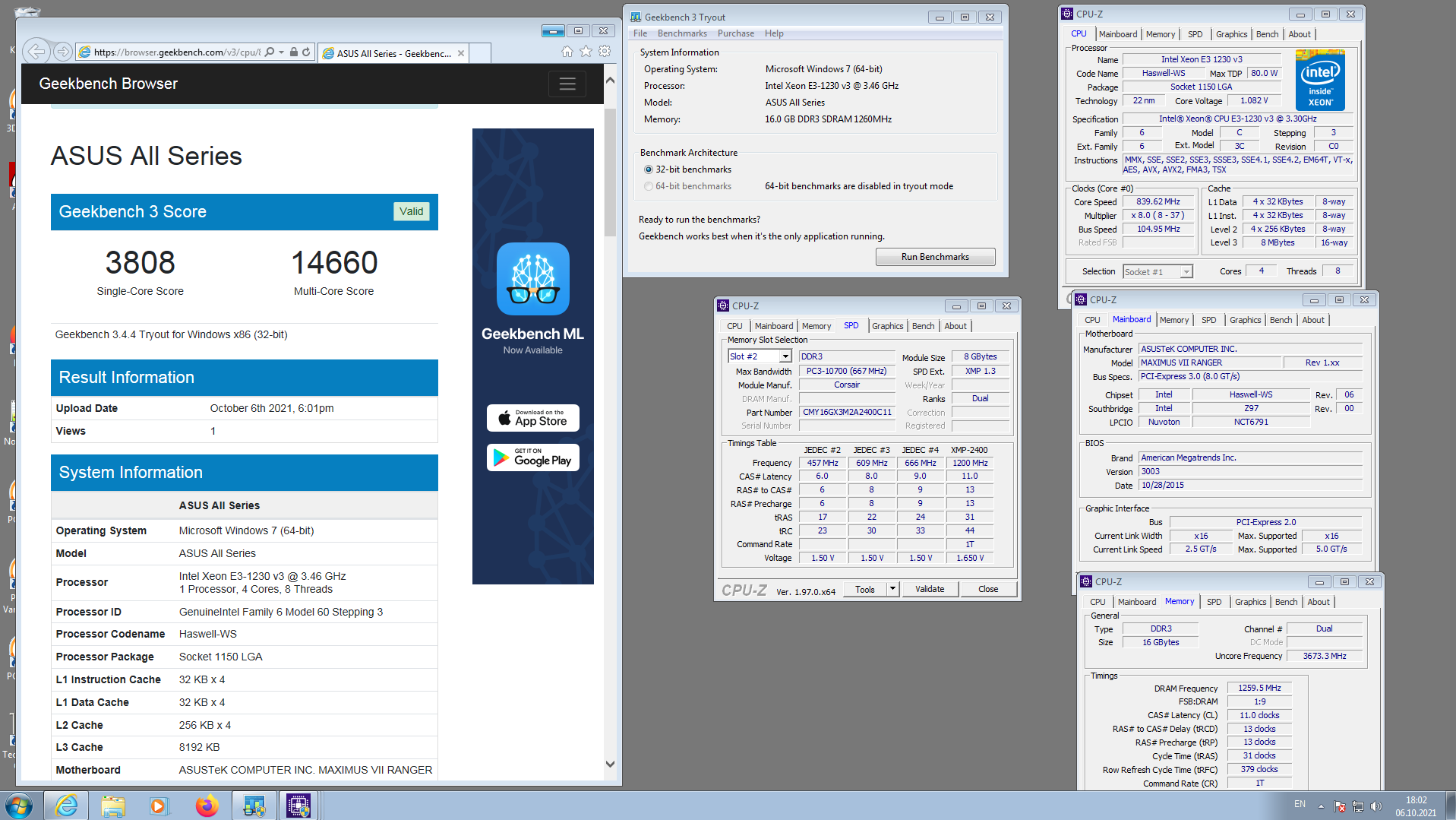Screen dimensions: 1456x820
Task: Open Internet Explorer tools gear menu
Action: tap(605, 51)
